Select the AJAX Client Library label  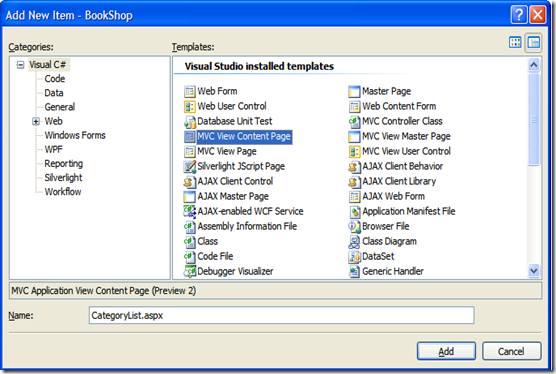pyautogui.click(x=399, y=182)
